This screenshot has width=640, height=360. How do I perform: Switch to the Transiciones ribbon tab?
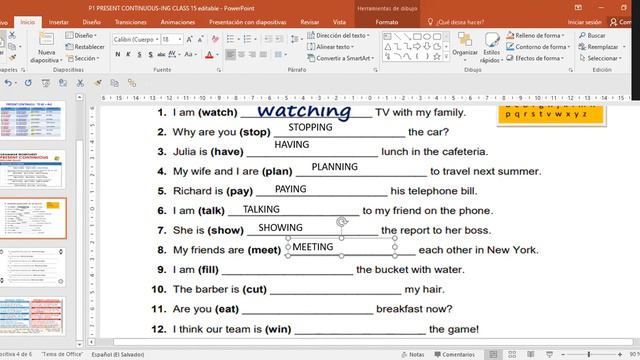point(131,22)
